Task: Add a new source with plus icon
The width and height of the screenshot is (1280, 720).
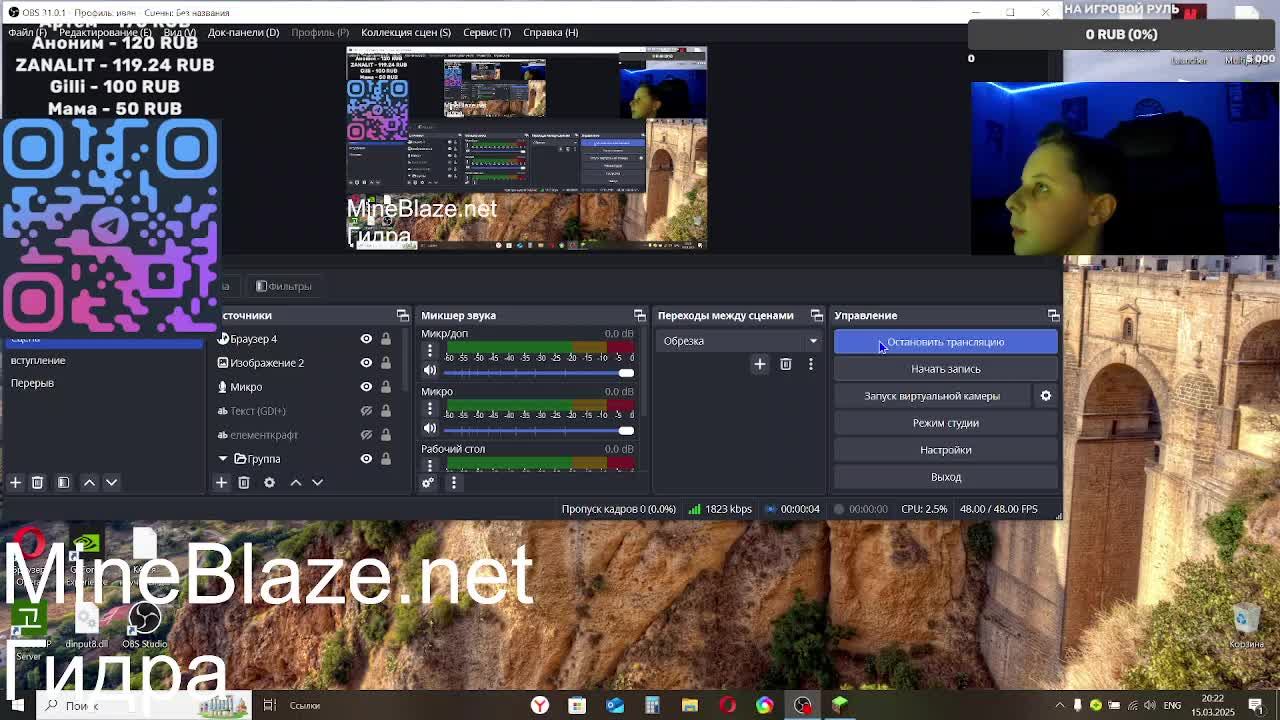Action: pyautogui.click(x=221, y=482)
